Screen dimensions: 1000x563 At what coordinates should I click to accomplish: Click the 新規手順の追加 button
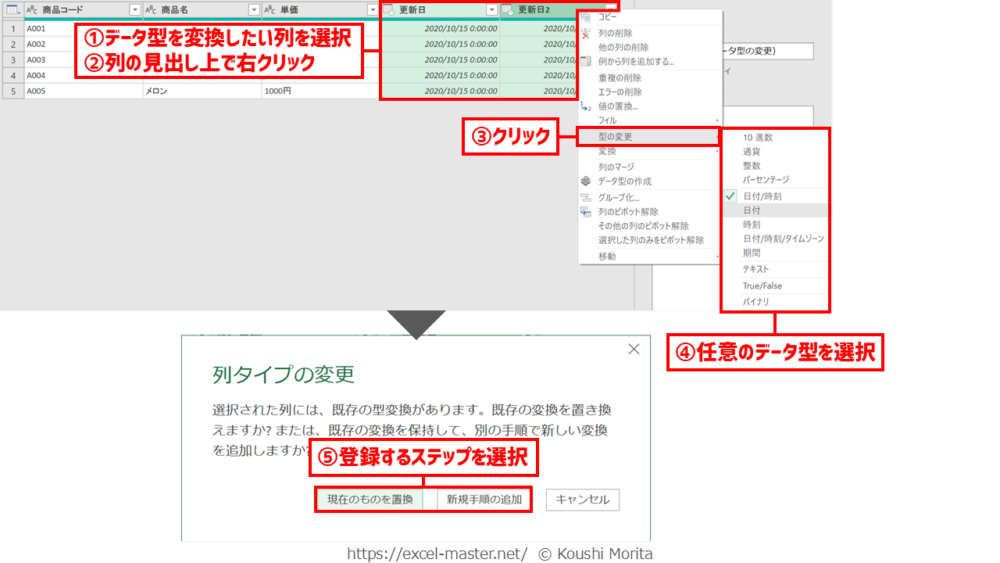coord(483,499)
